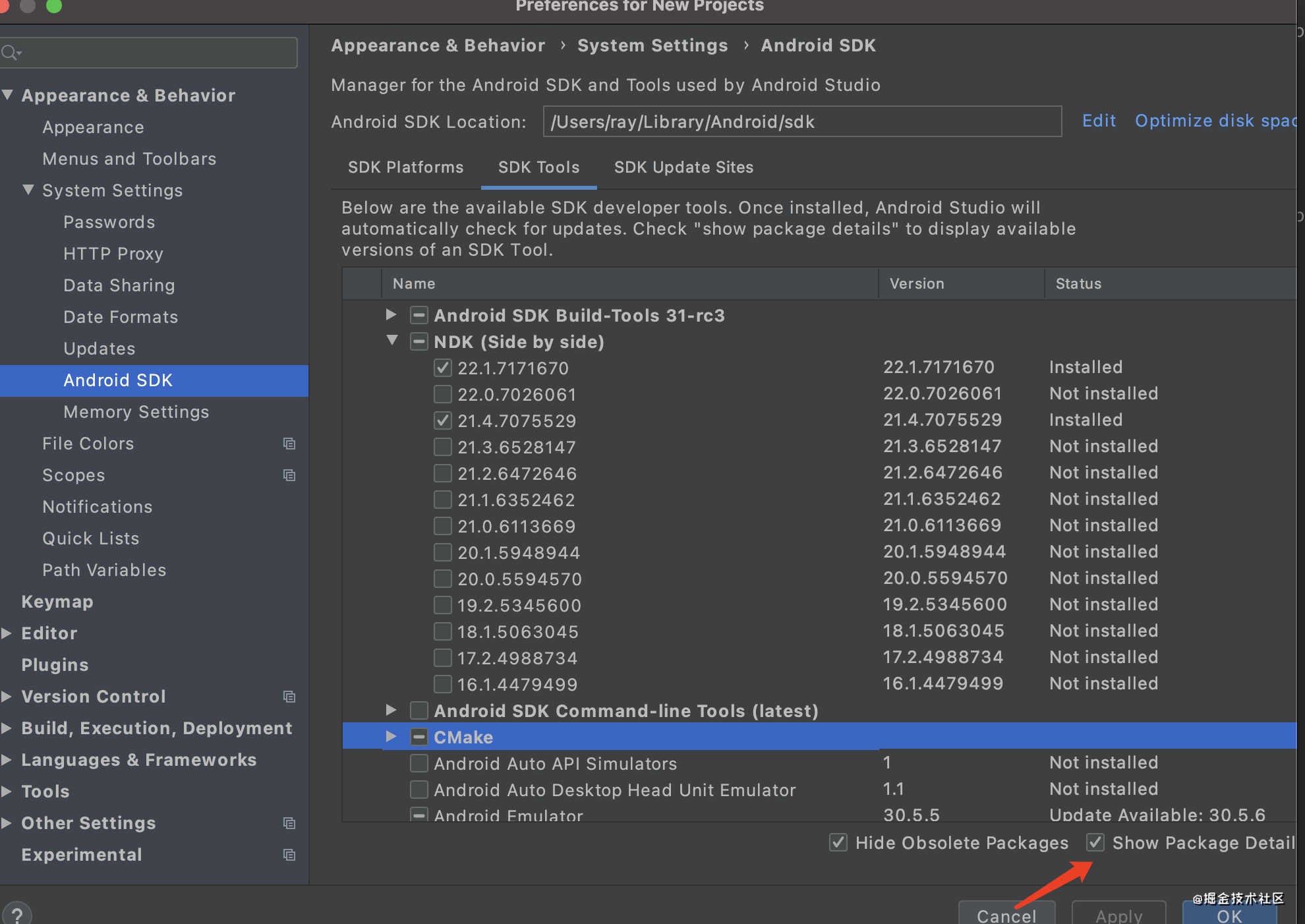Expand the CMake tree row
This screenshot has width=1305, height=924.
(x=391, y=736)
